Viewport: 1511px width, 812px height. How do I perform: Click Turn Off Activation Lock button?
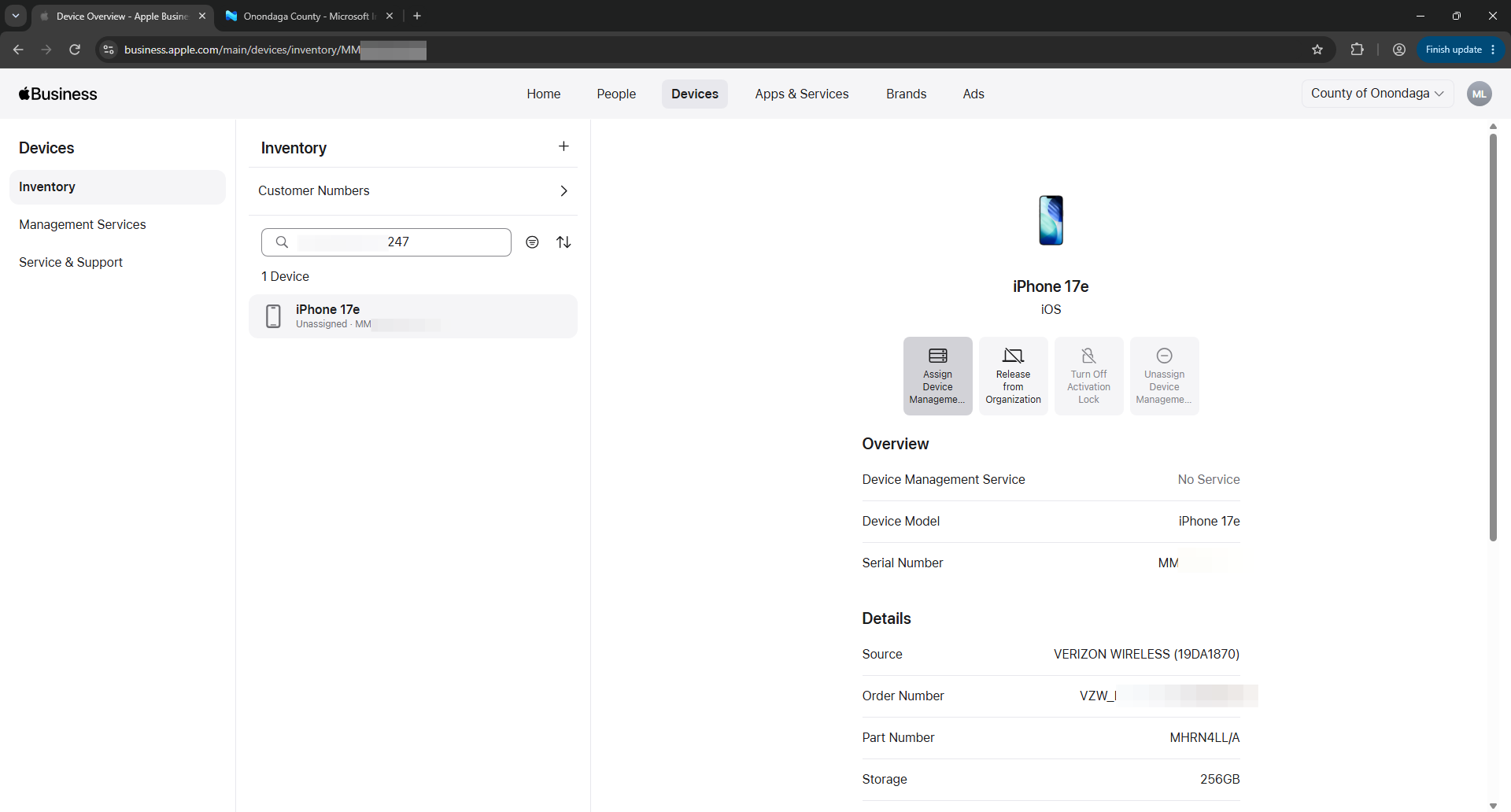pos(1088,376)
